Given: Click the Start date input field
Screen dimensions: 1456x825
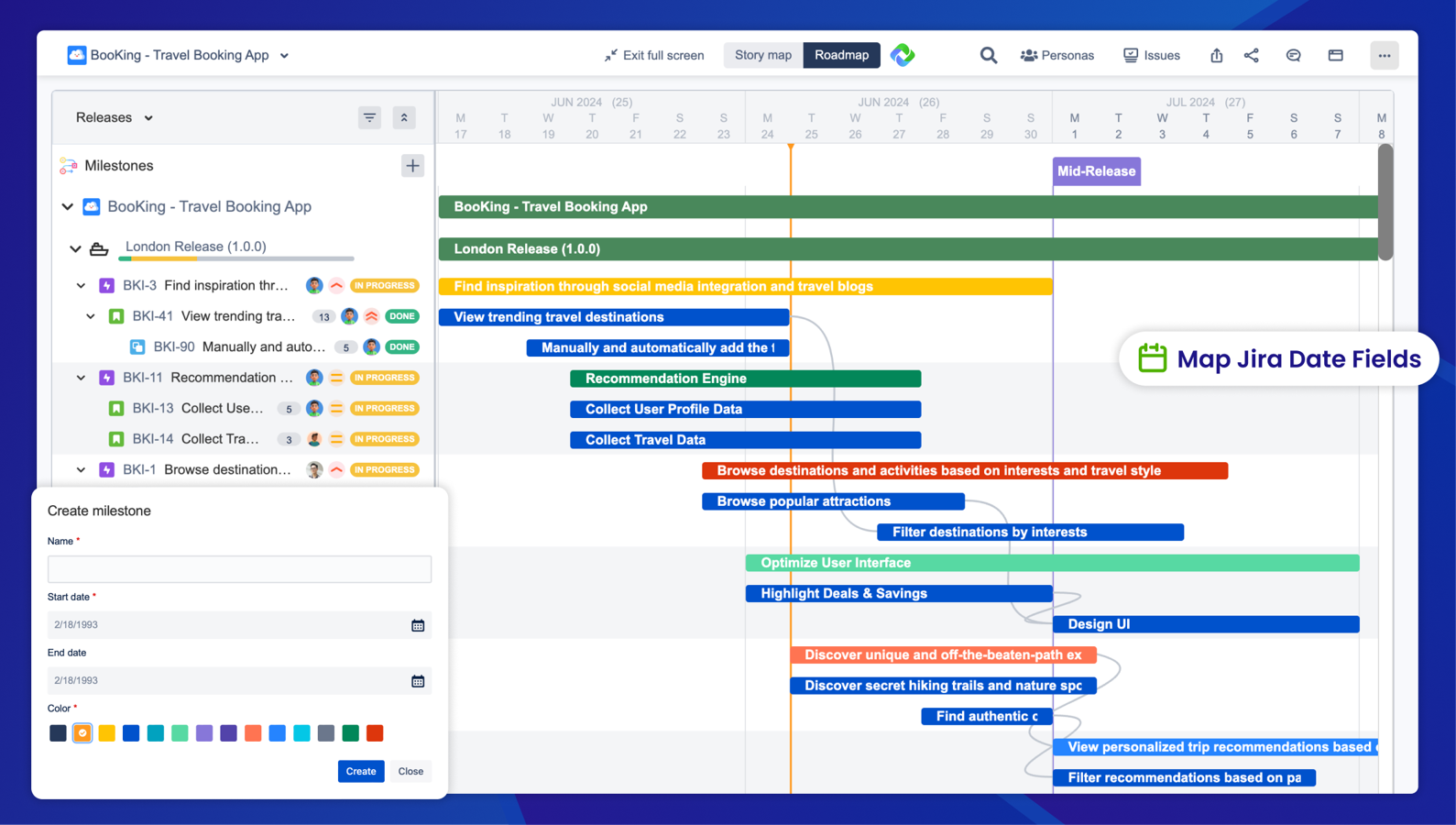Looking at the screenshot, I should click(239, 625).
